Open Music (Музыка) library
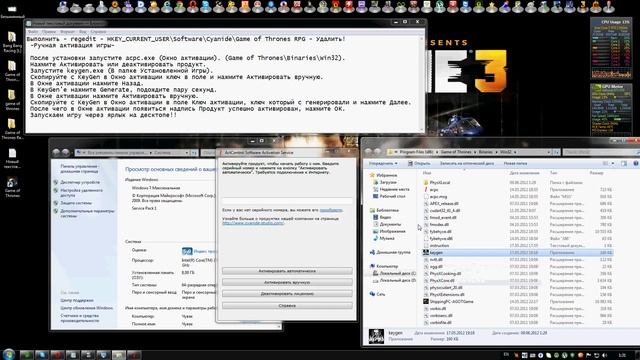 tap(384, 238)
